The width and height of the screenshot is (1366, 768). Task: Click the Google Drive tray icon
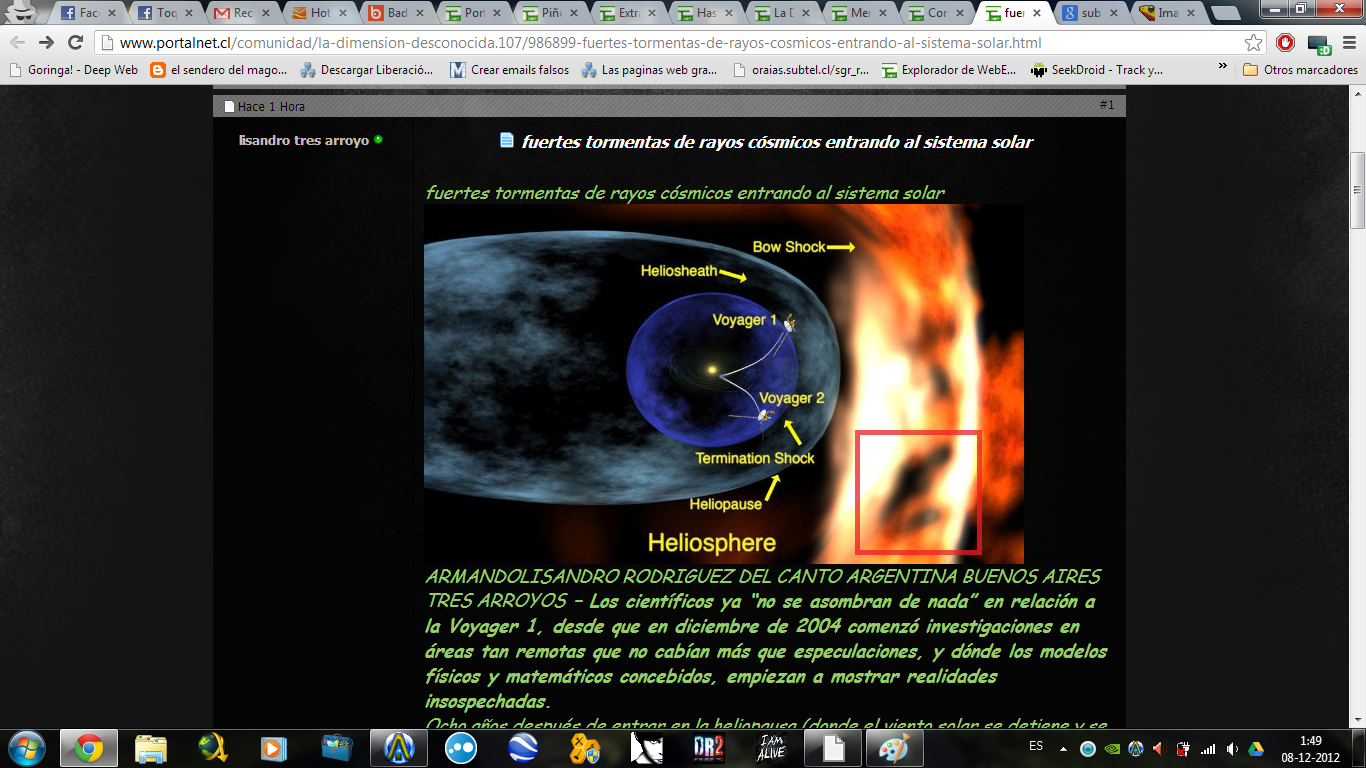click(1256, 748)
